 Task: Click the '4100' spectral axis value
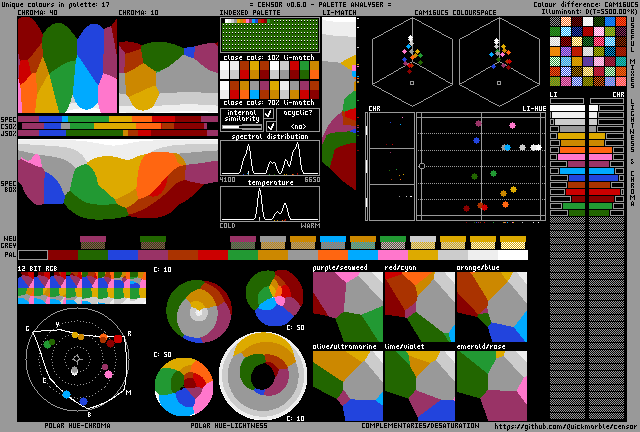click(227, 180)
